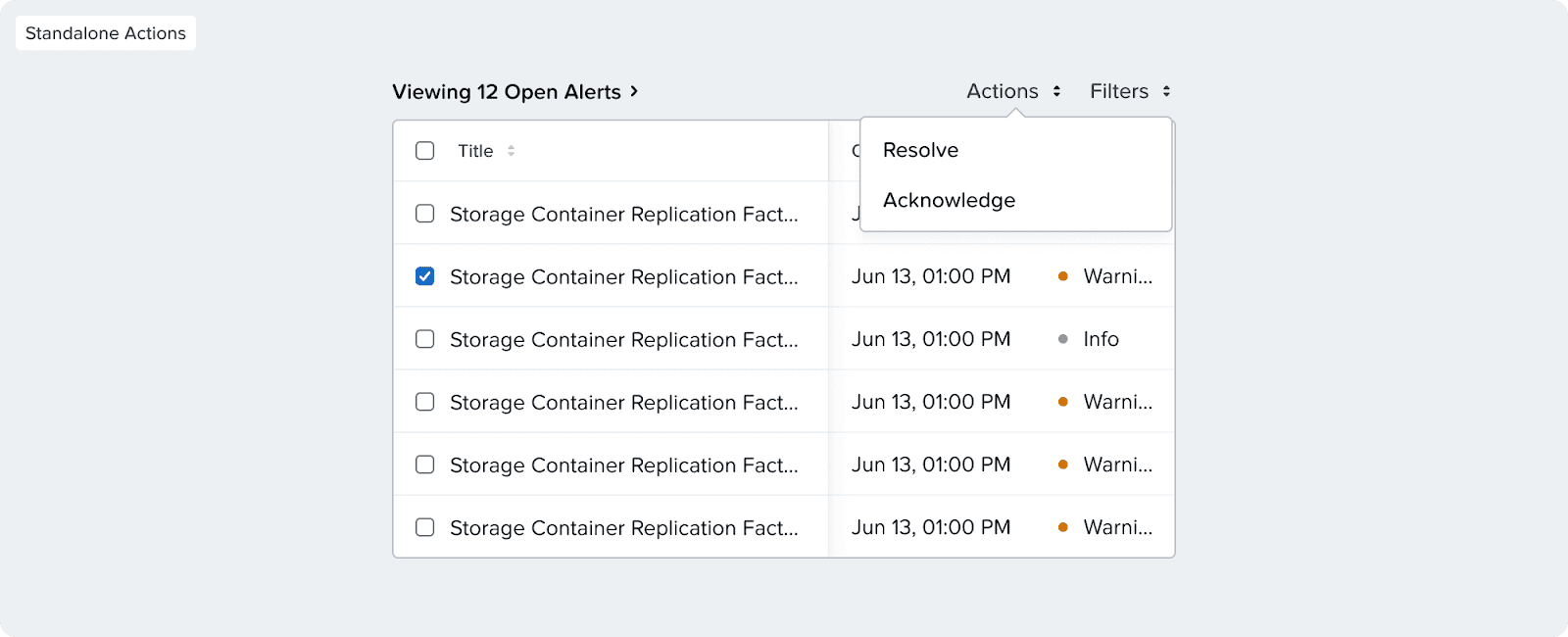Sort the table by the Title column
Image resolution: width=1568 pixels, height=637 pixels.
(476, 151)
